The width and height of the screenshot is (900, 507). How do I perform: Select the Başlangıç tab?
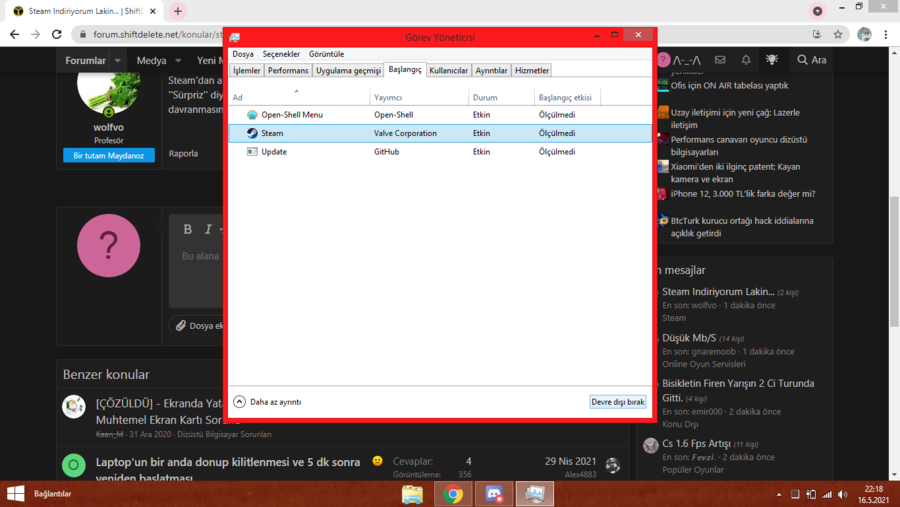pyautogui.click(x=405, y=69)
